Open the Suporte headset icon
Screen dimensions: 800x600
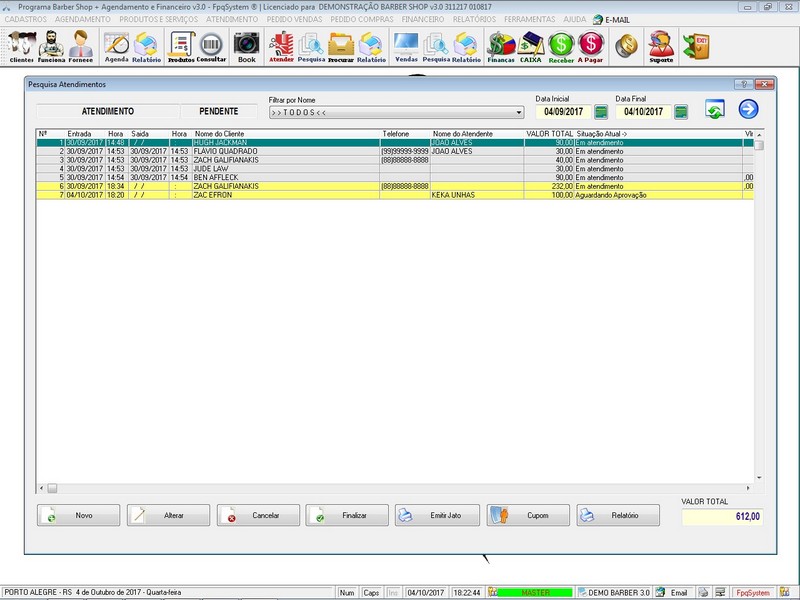point(661,46)
